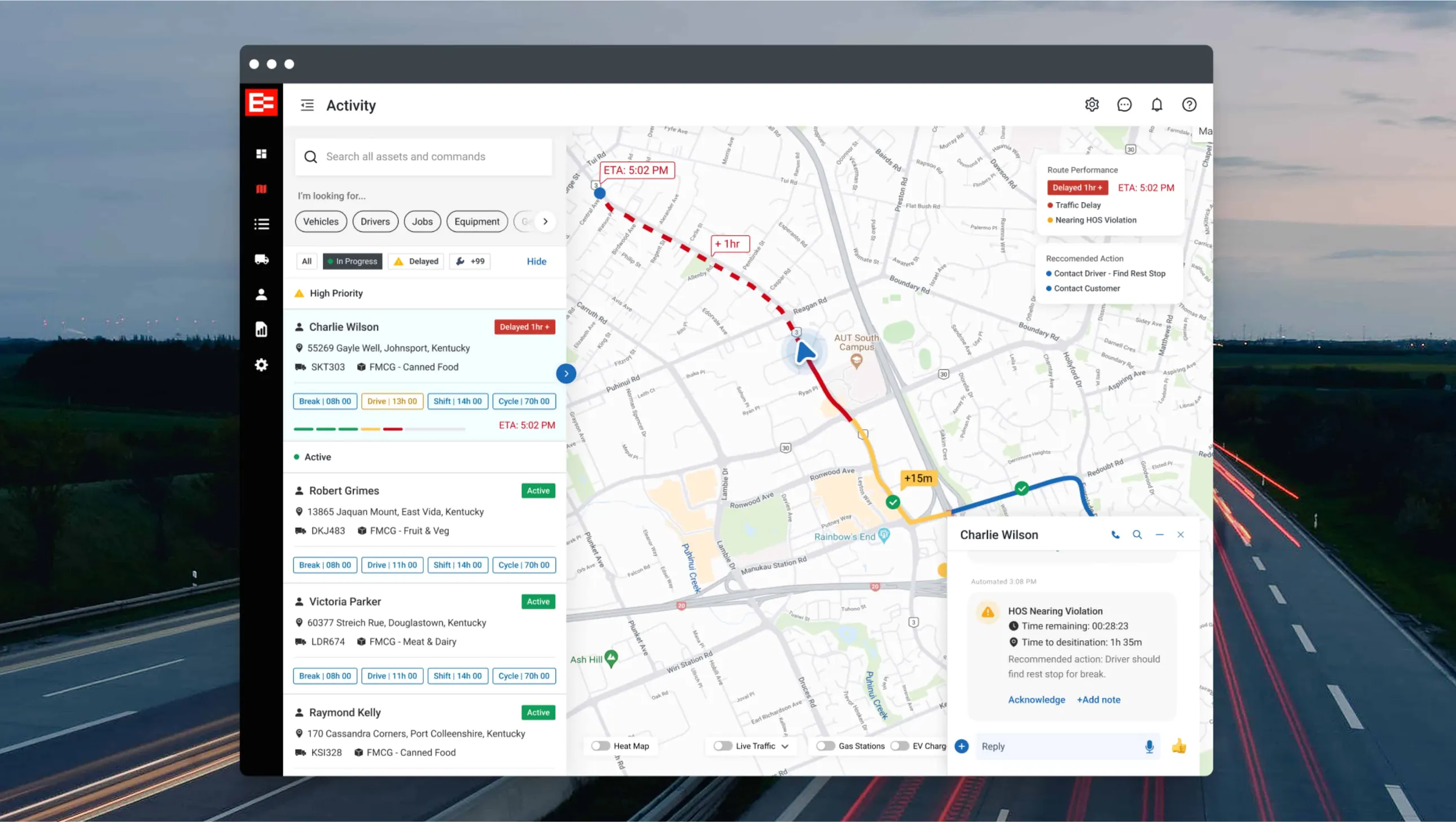Click the blue destination dot under ETA label

click(600, 193)
